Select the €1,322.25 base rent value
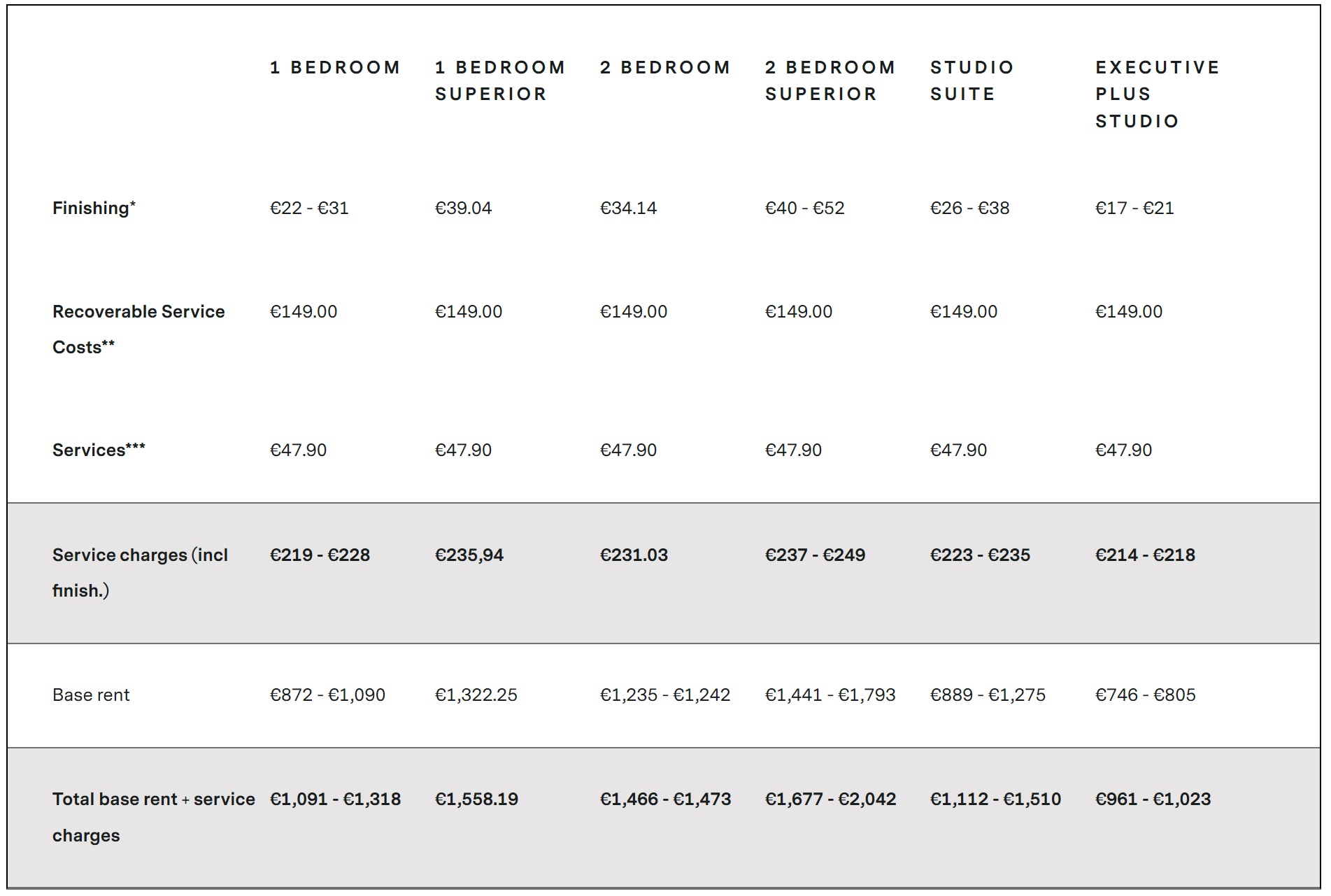1331x896 pixels. [x=476, y=695]
